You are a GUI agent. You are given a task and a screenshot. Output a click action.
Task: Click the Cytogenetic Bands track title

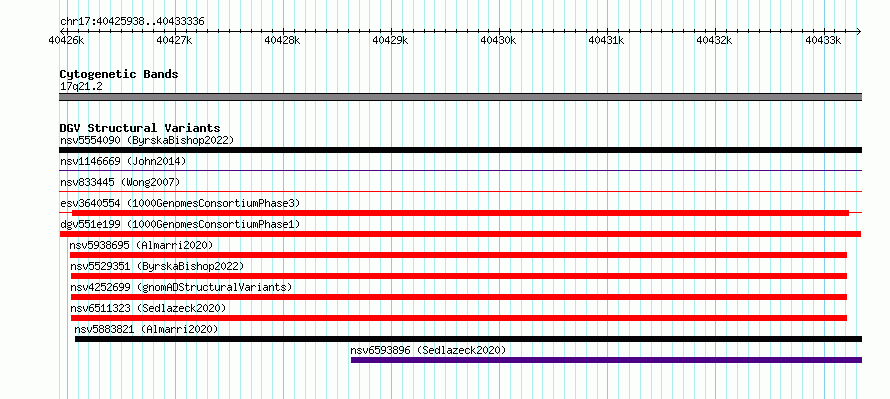119,74
